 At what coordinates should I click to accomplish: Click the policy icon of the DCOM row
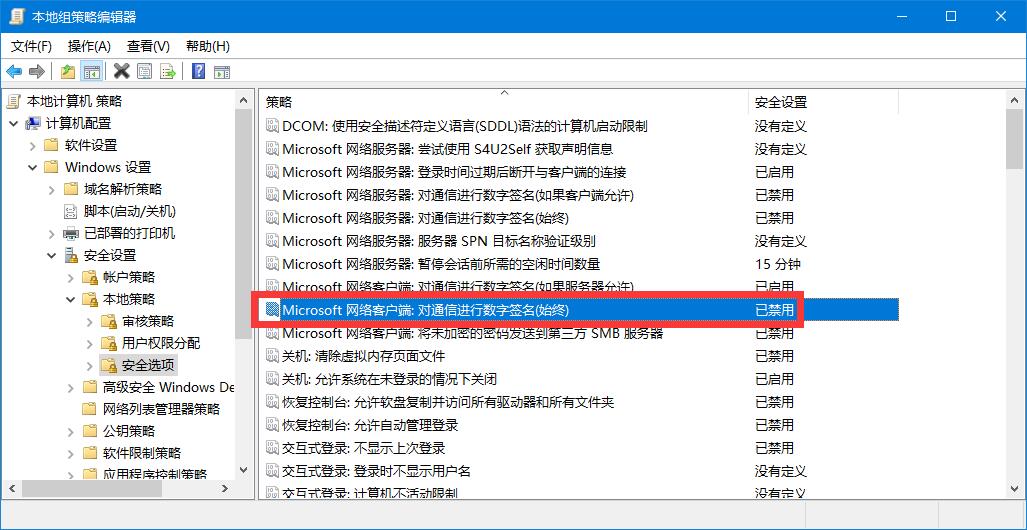(x=272, y=126)
